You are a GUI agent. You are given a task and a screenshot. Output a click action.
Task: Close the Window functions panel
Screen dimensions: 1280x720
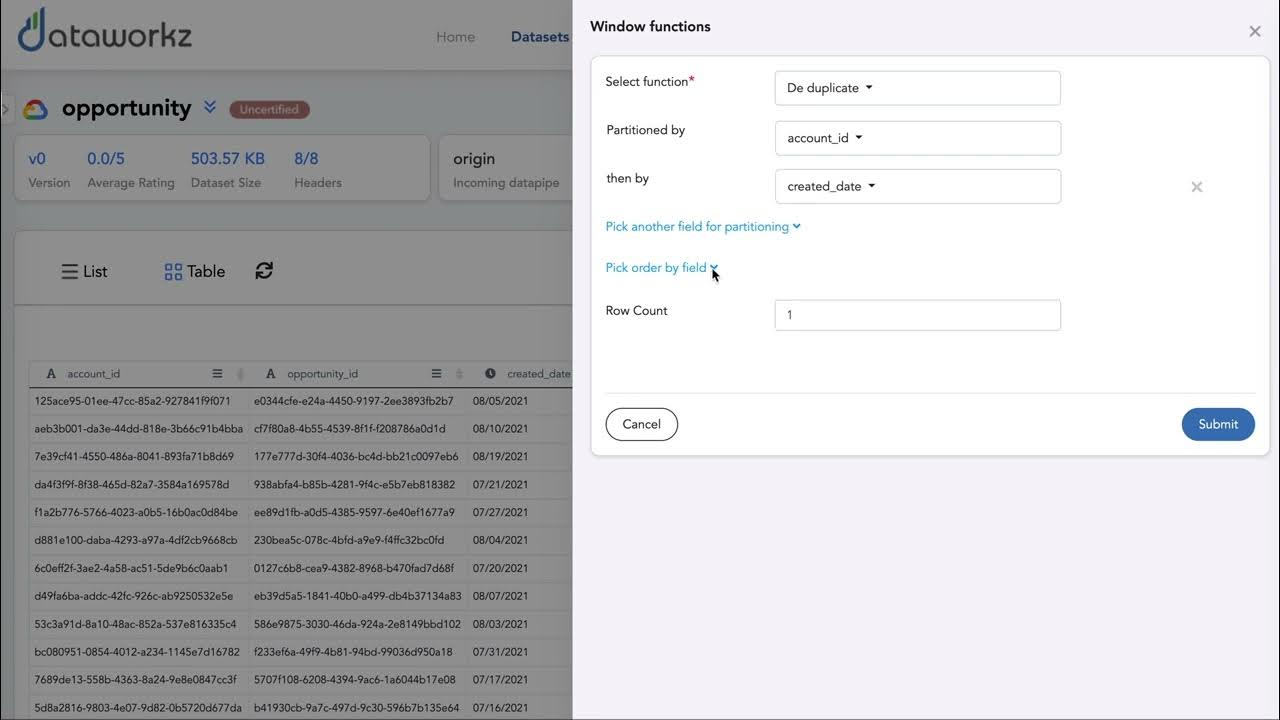[1255, 31]
